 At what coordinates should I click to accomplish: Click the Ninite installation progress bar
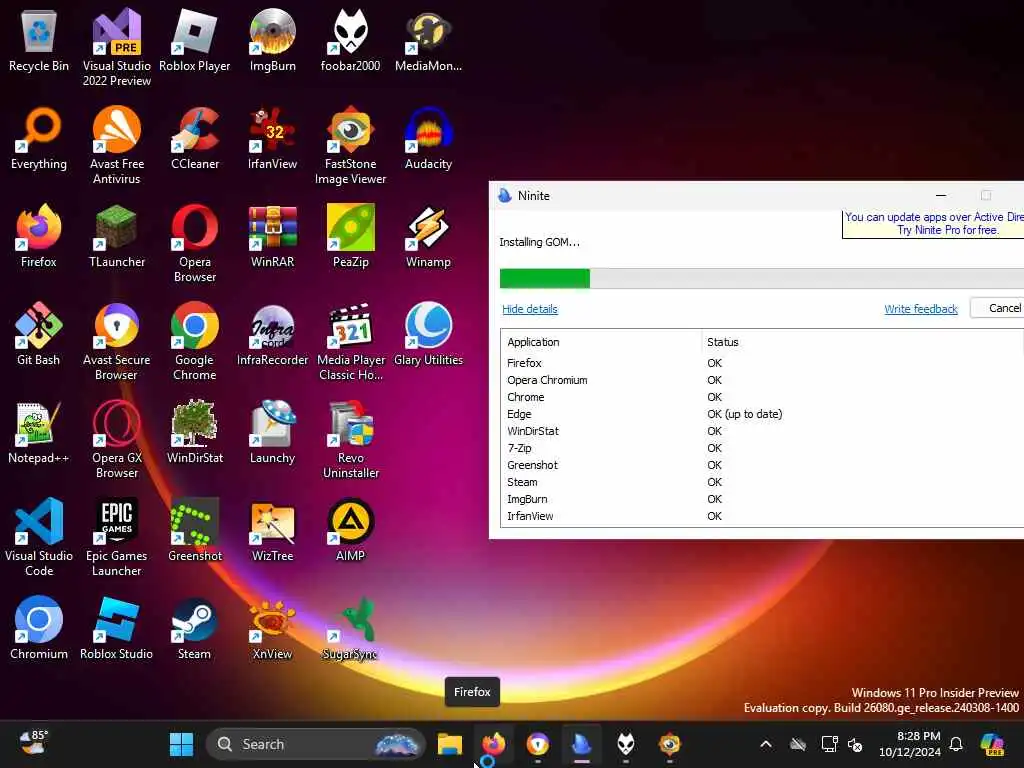coord(761,278)
